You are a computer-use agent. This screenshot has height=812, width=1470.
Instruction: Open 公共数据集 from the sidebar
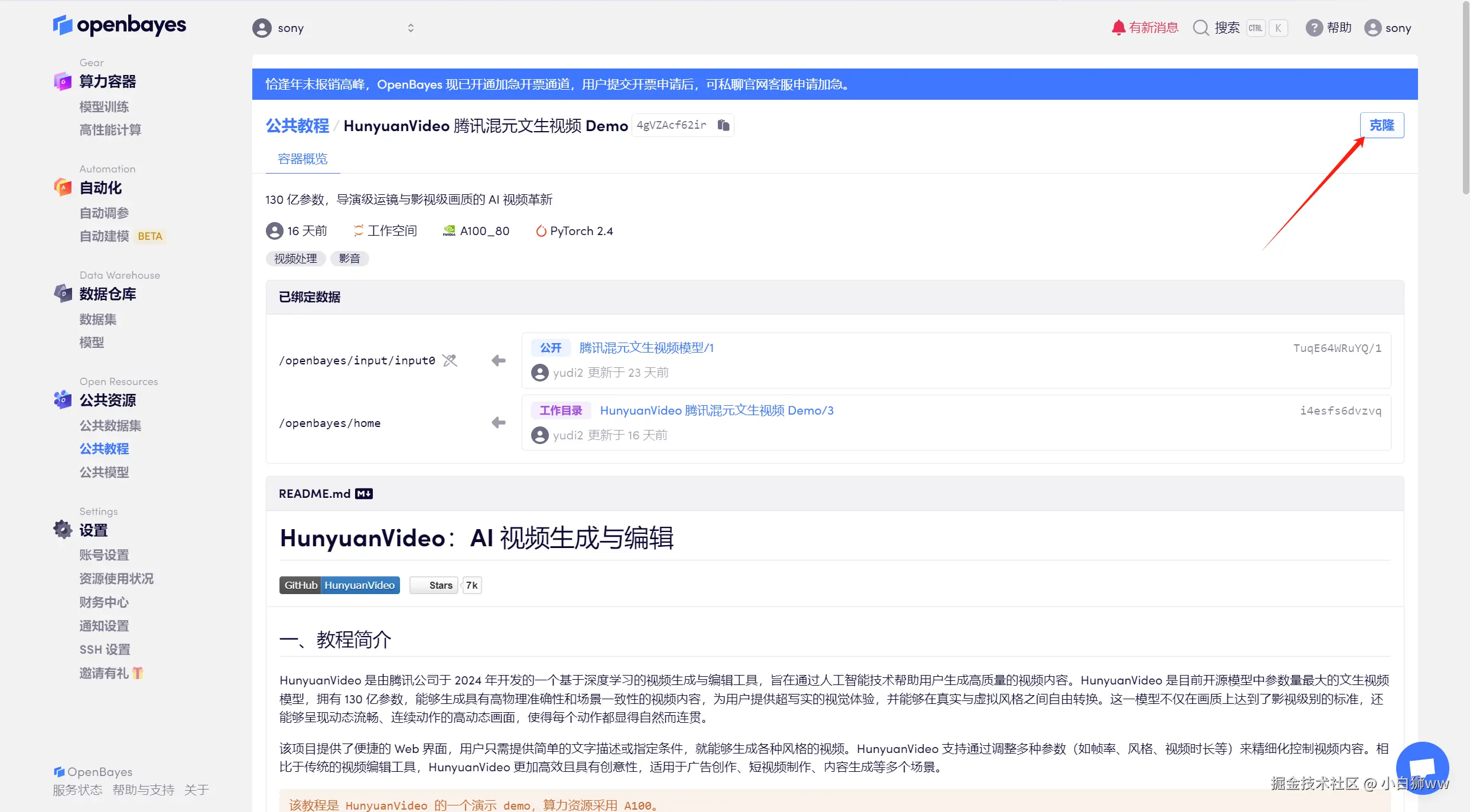pos(110,425)
